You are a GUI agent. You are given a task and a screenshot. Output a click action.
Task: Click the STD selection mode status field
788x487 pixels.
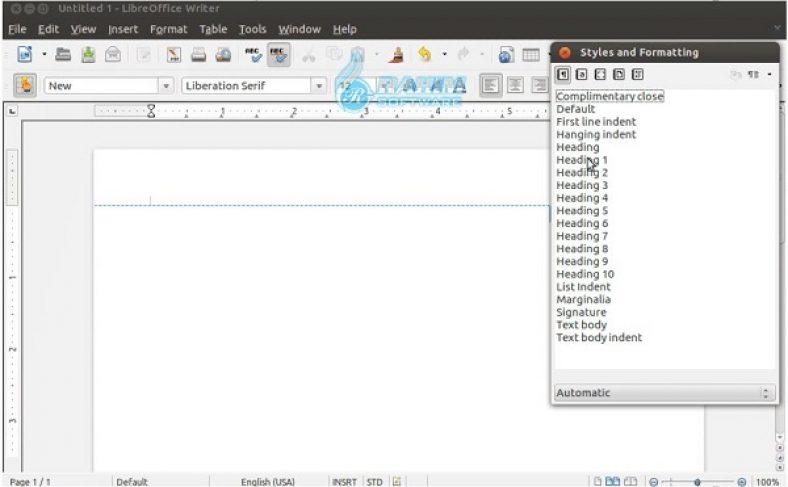click(x=374, y=481)
